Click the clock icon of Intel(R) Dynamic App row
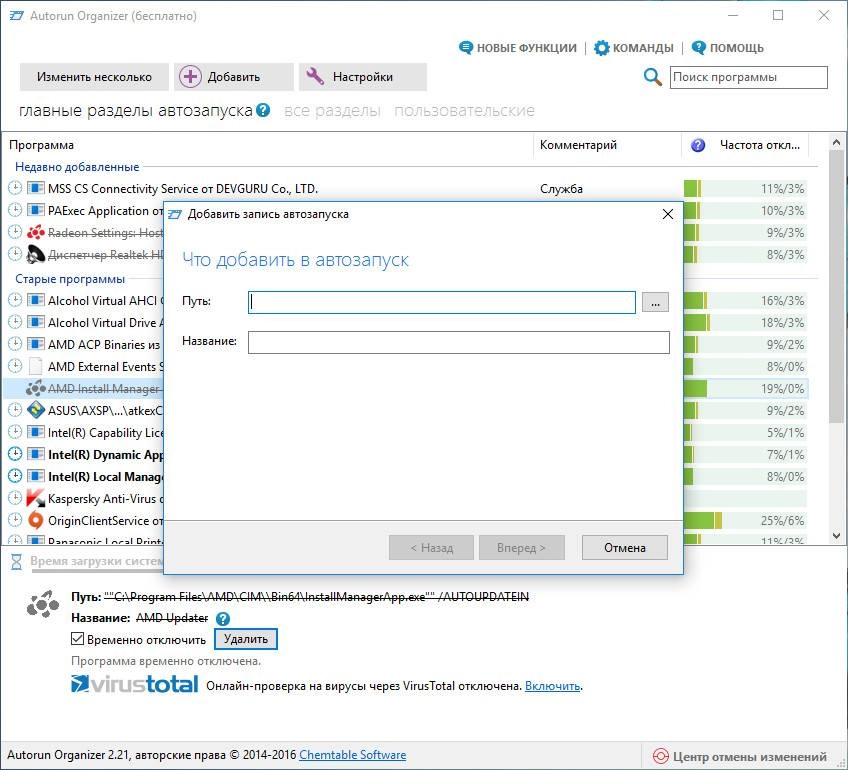 coord(15,454)
